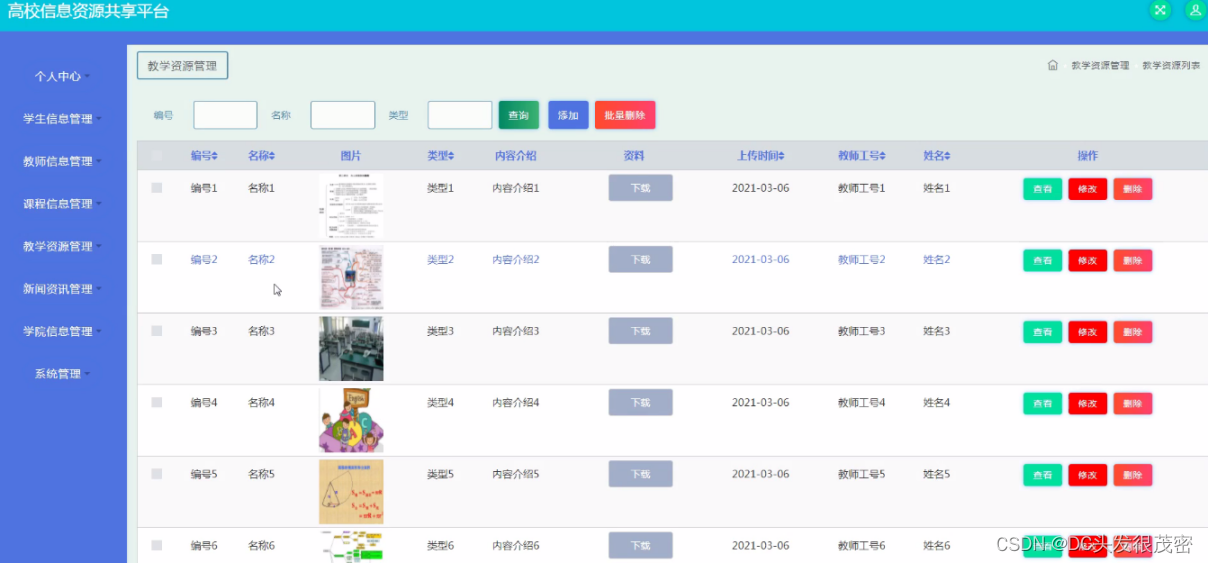Image resolution: width=1208 pixels, height=563 pixels.
Task: Expand 教学资源管理 sidebar menu
Action: (x=63, y=246)
